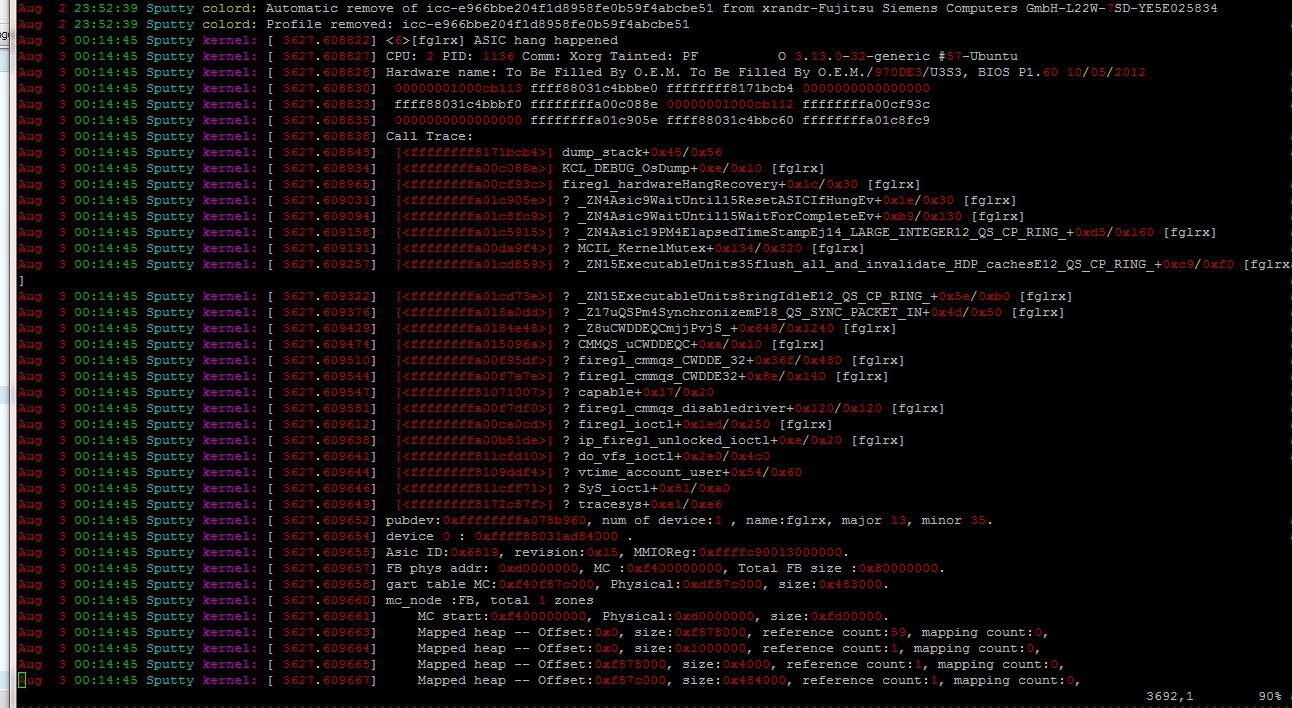Click "firegl_cmmqs_CWDDE32+0x8e/0x140" entry
The image size is (1292, 708).
click(x=702, y=376)
